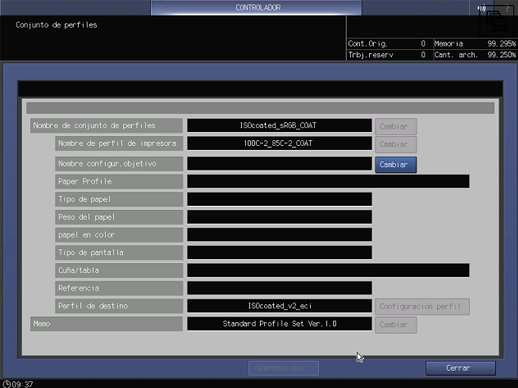Select the Standard Profile Set Ver.1.0 memo field
The image size is (518, 388).
tap(279, 324)
